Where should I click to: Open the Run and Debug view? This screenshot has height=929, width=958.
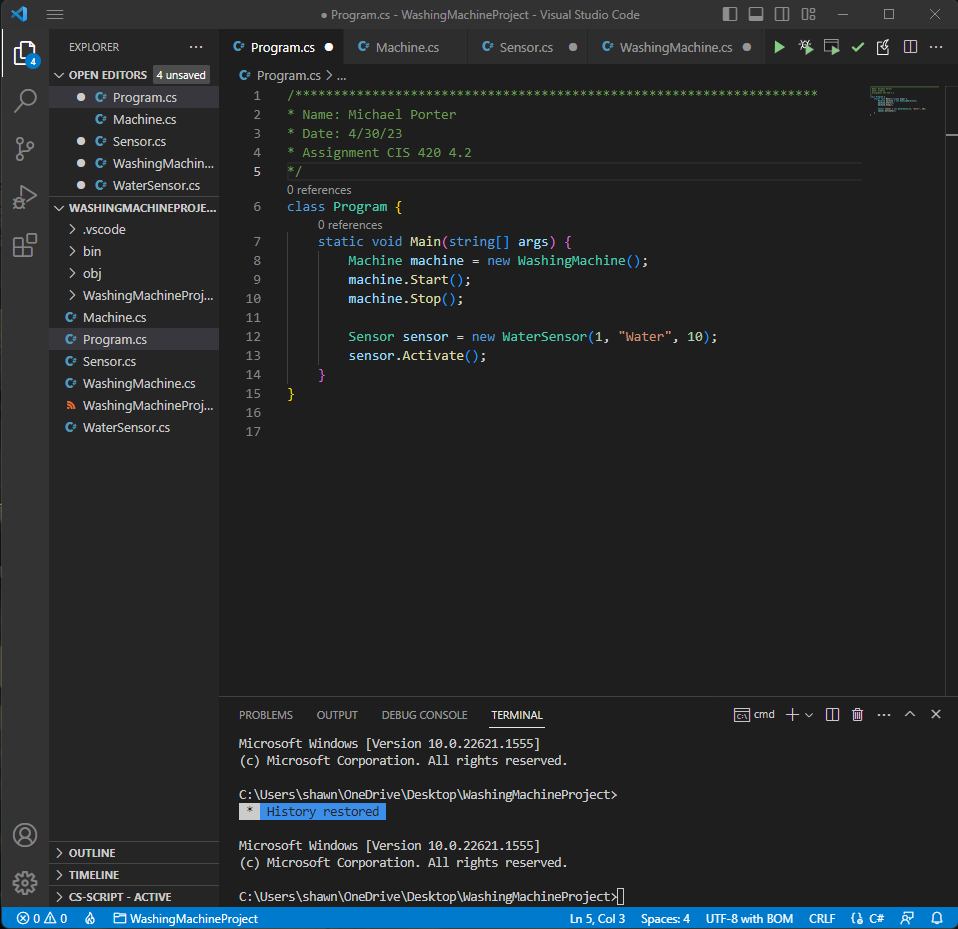[25, 197]
